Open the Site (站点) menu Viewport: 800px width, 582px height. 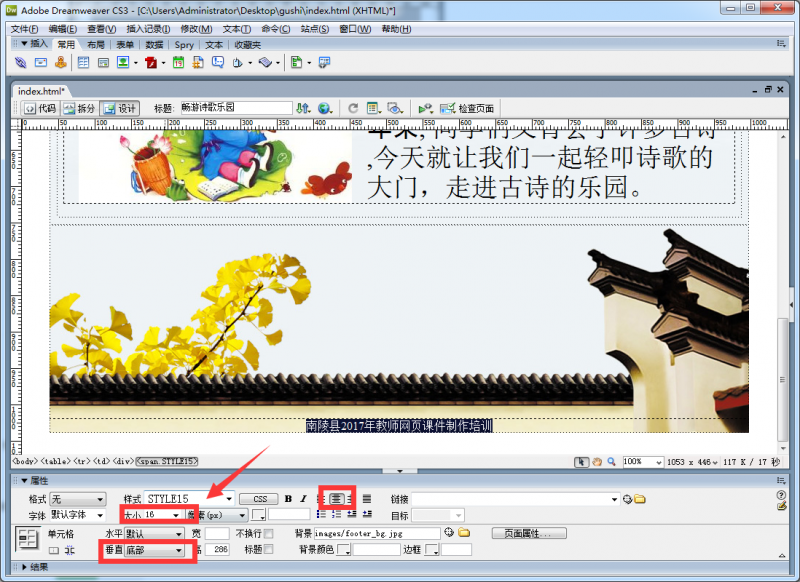[315, 29]
